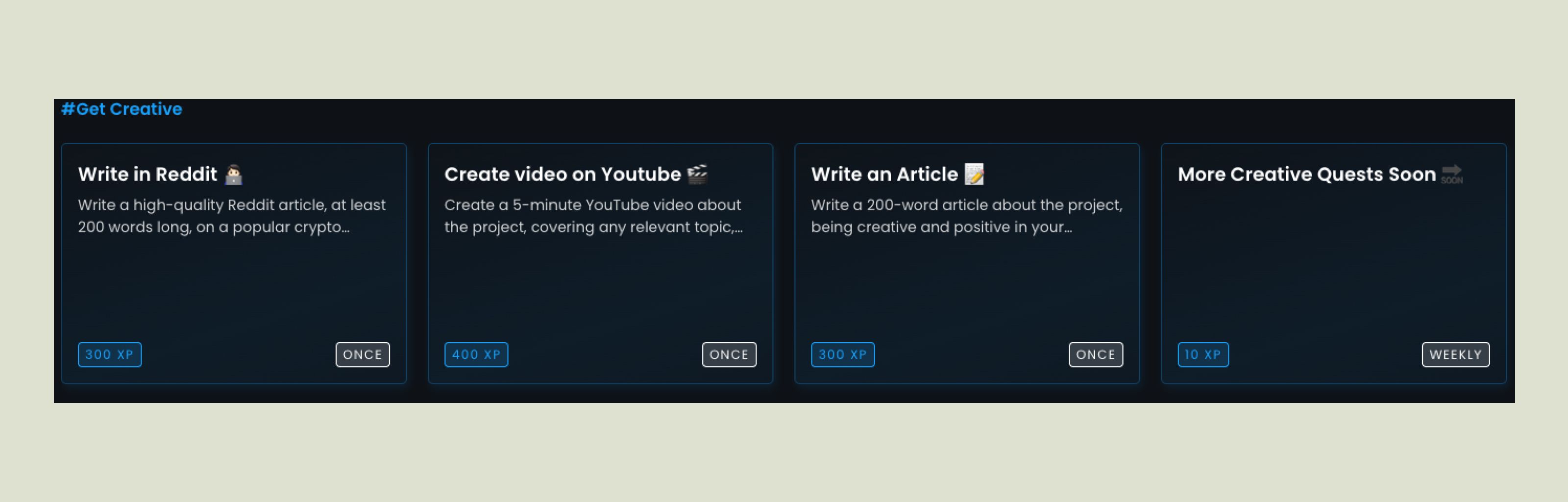Click the 300 XP badge on Reddit card

point(110,354)
